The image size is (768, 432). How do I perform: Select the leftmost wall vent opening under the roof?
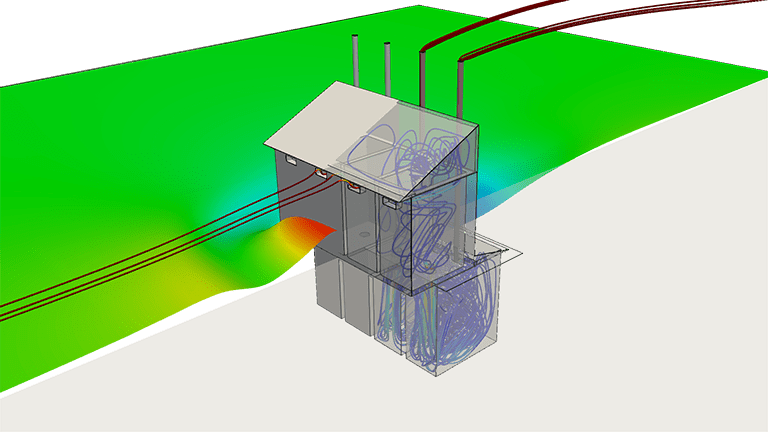coord(290,160)
